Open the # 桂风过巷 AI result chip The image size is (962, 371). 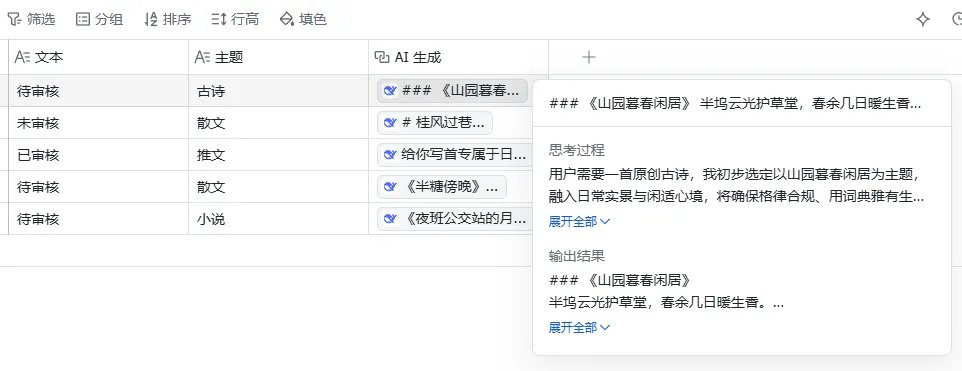[x=435, y=123]
